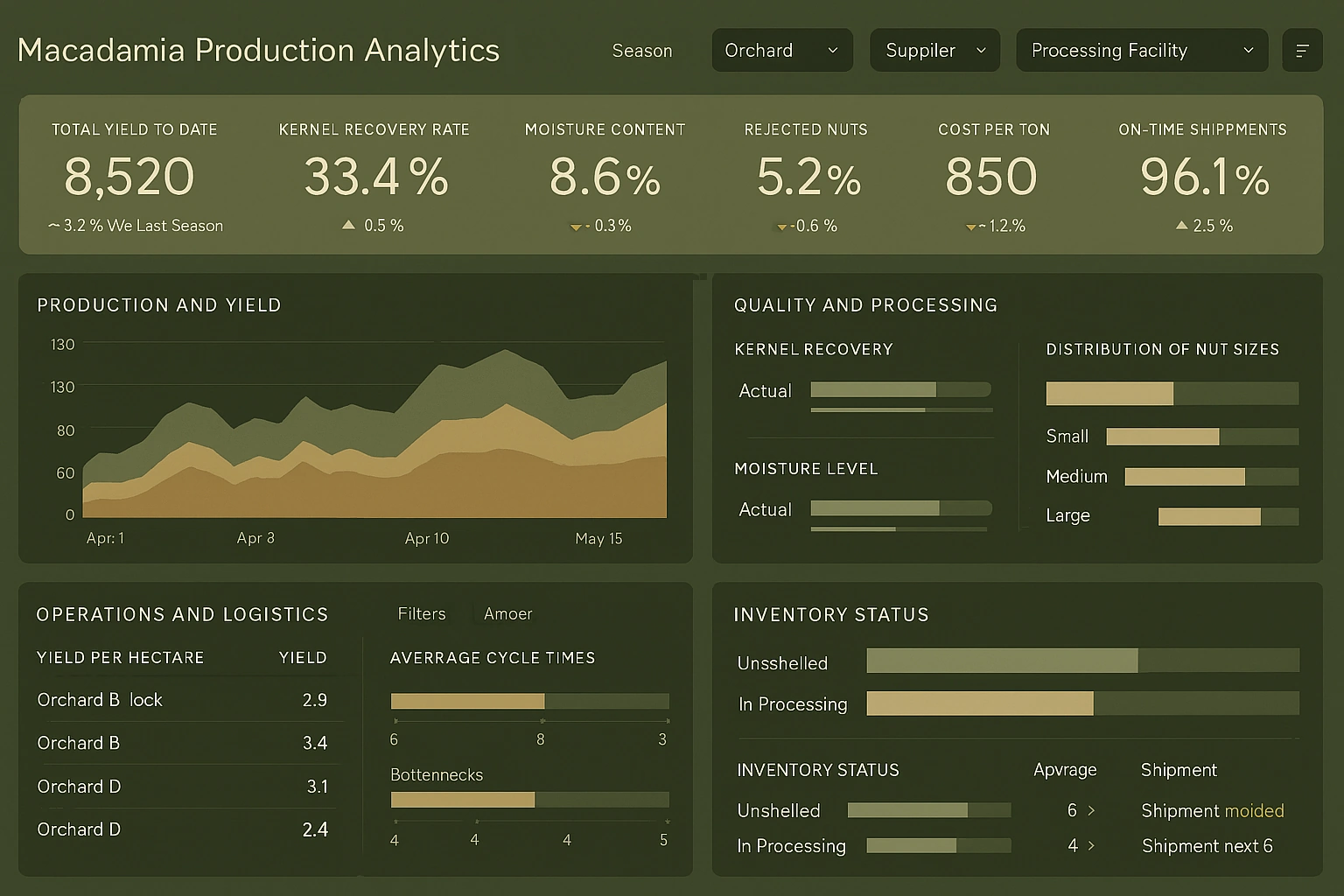The image size is (1344, 896).
Task: Click the up trend arrow under Kernel Recovery Rate
Action: (x=349, y=225)
